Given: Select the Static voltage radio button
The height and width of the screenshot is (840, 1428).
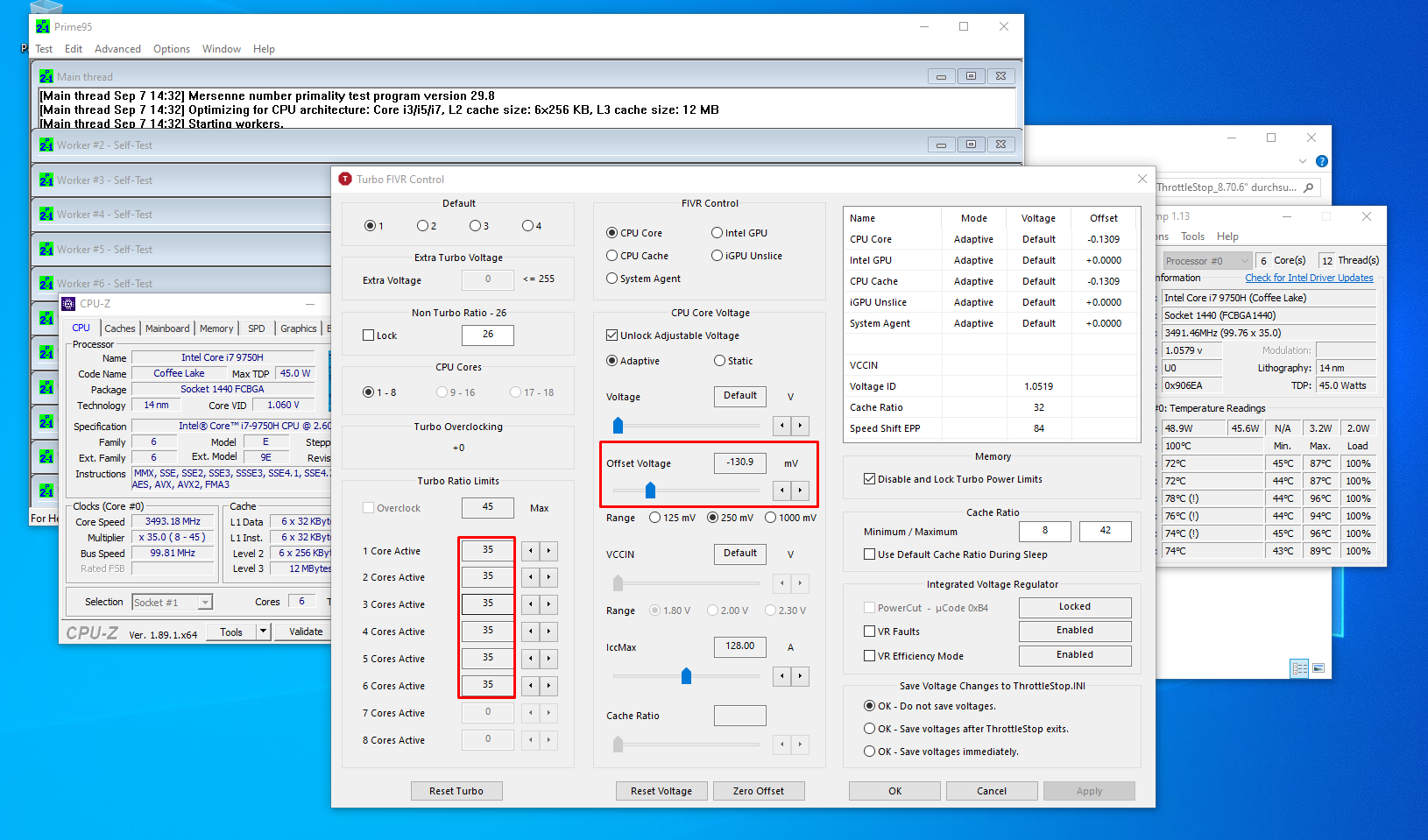Looking at the screenshot, I should [x=717, y=360].
